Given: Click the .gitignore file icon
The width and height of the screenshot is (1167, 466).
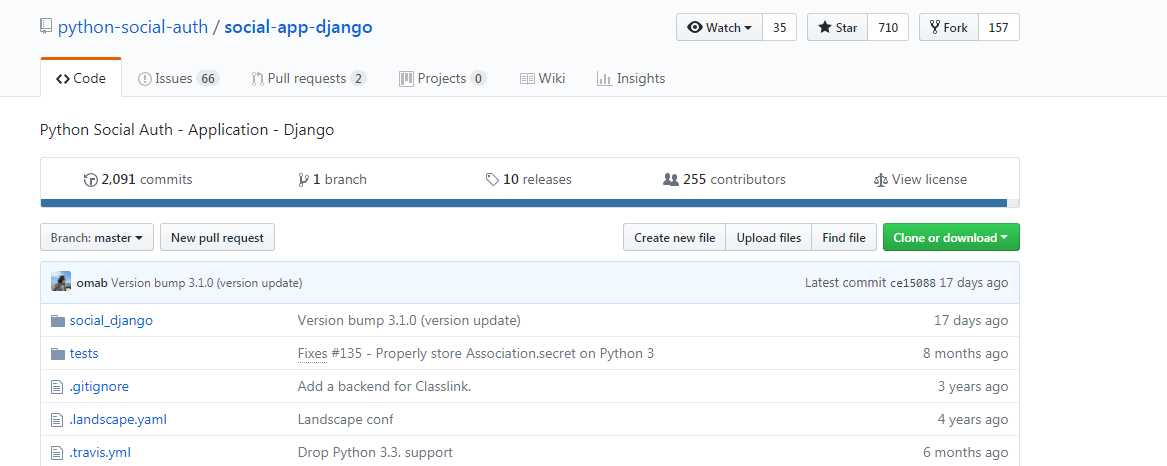Looking at the screenshot, I should pyautogui.click(x=57, y=387).
